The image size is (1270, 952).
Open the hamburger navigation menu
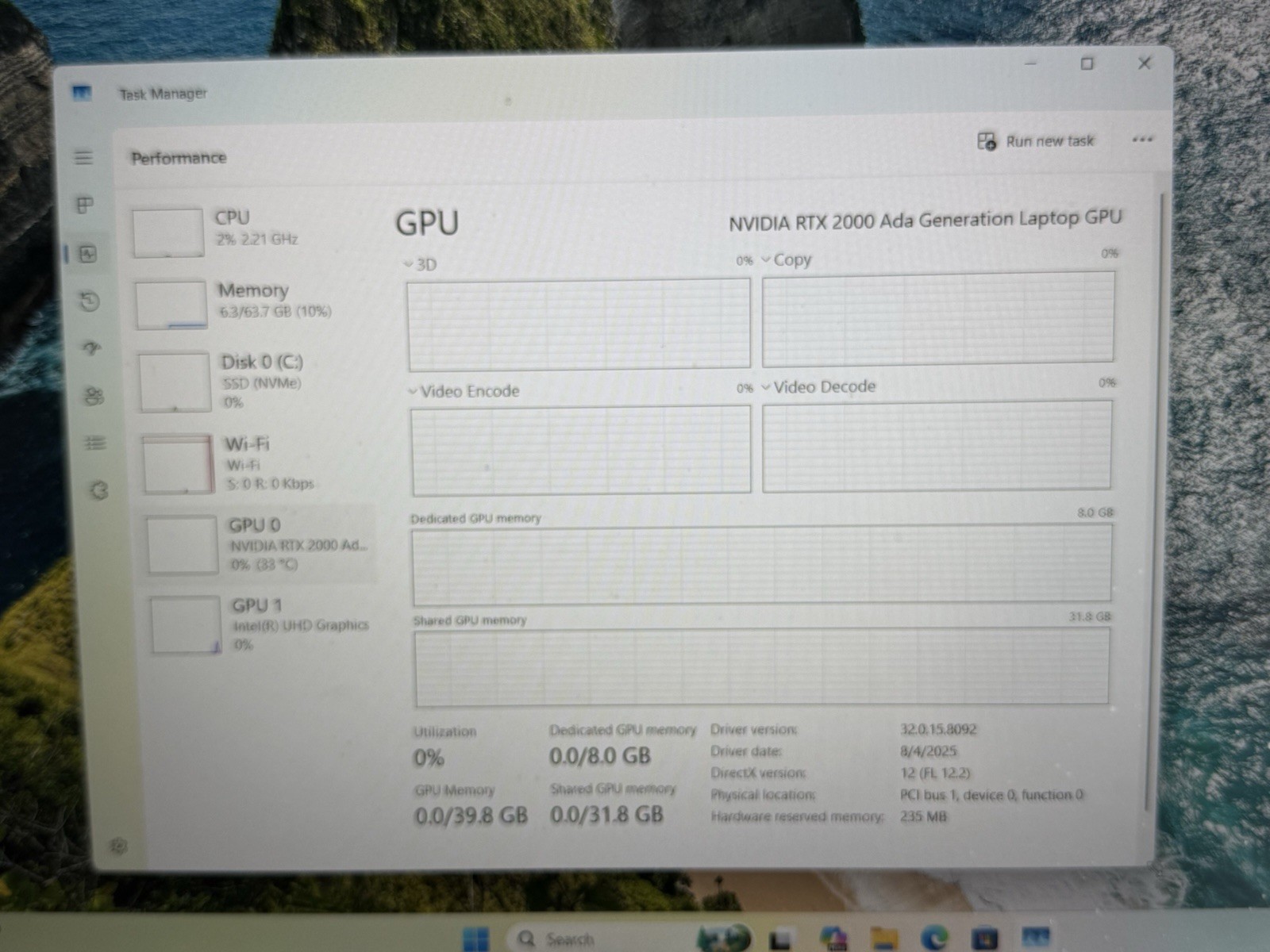[83, 157]
